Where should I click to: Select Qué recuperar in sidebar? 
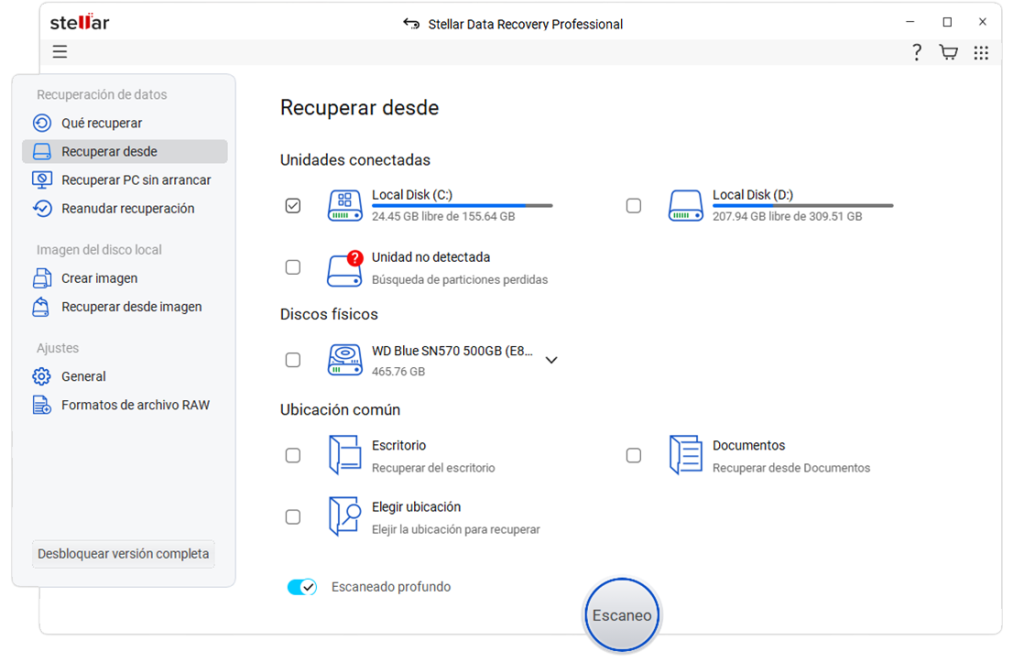125,123
